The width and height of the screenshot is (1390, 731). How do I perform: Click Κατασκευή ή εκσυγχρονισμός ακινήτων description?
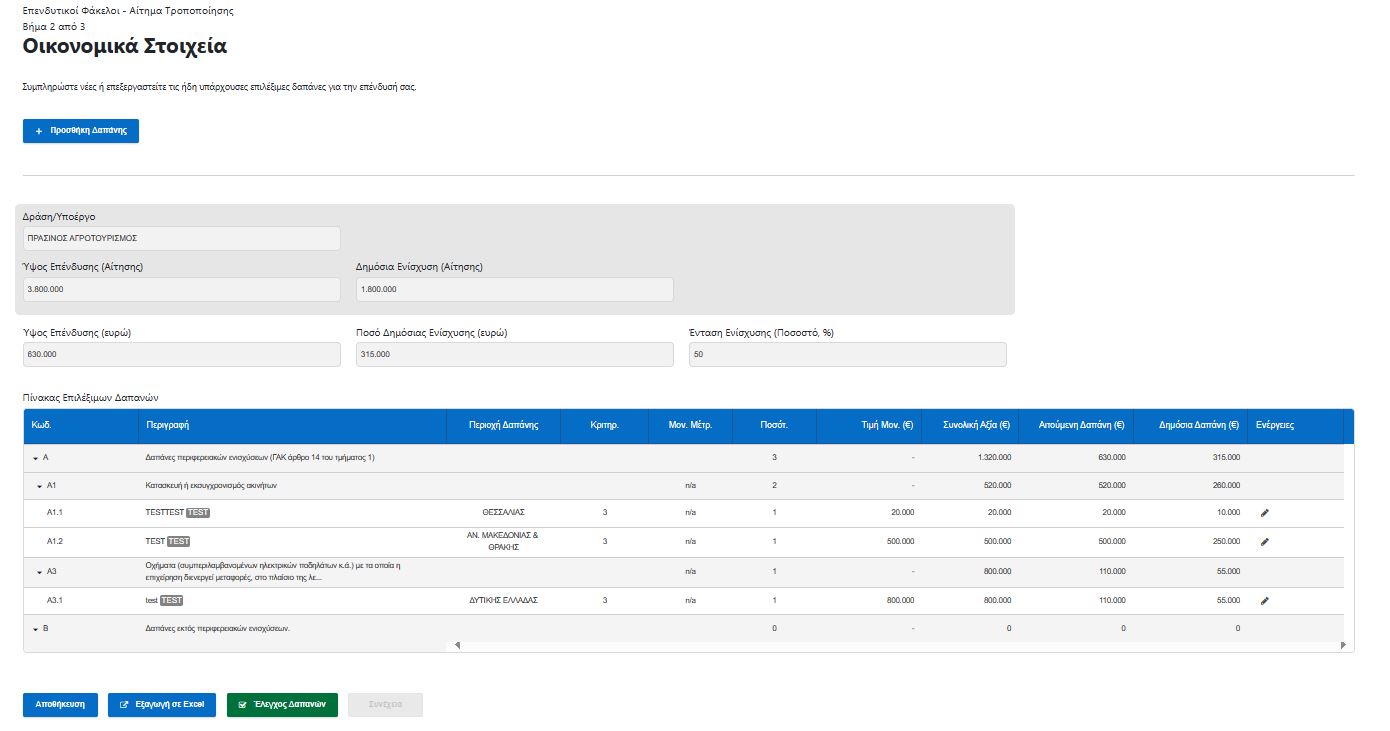click(211, 485)
